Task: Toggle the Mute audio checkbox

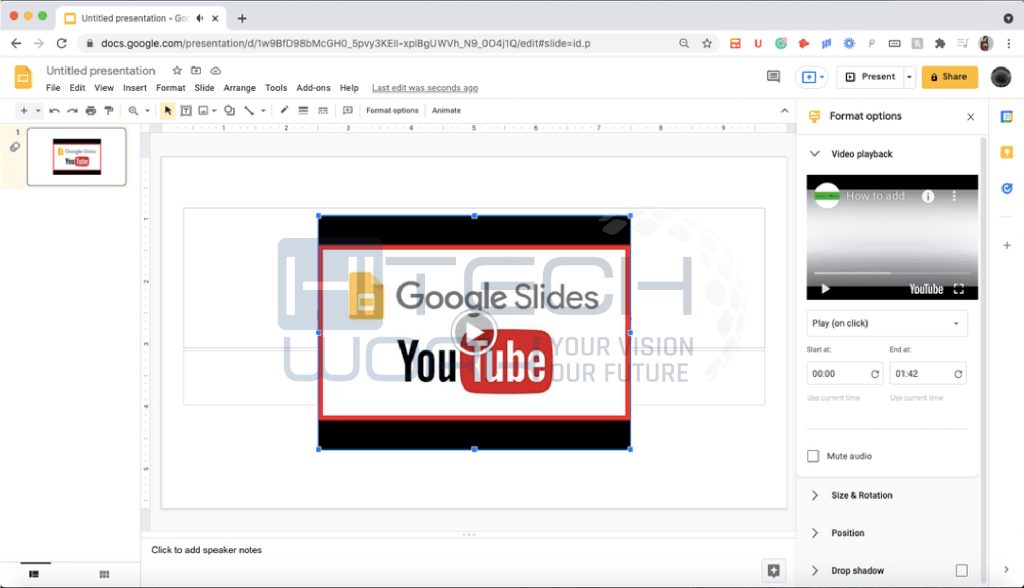Action: tap(813, 456)
